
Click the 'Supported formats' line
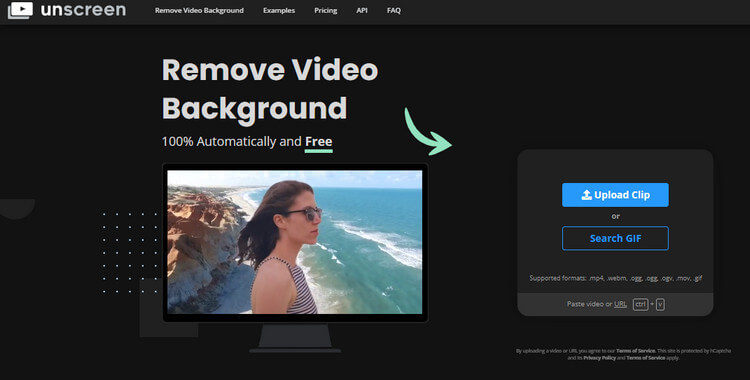(616, 278)
